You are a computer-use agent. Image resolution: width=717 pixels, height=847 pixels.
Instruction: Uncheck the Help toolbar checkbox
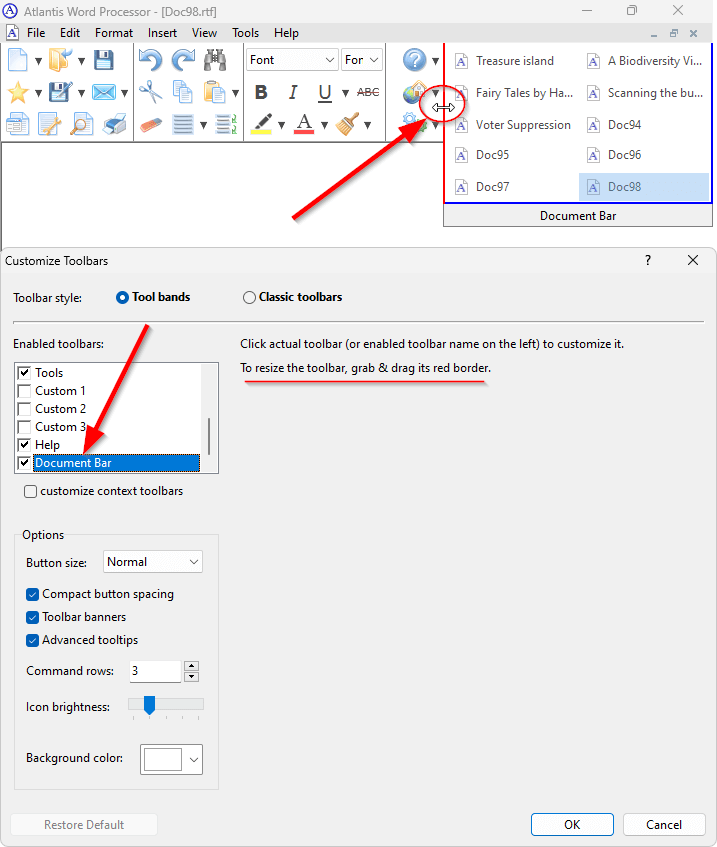24,445
